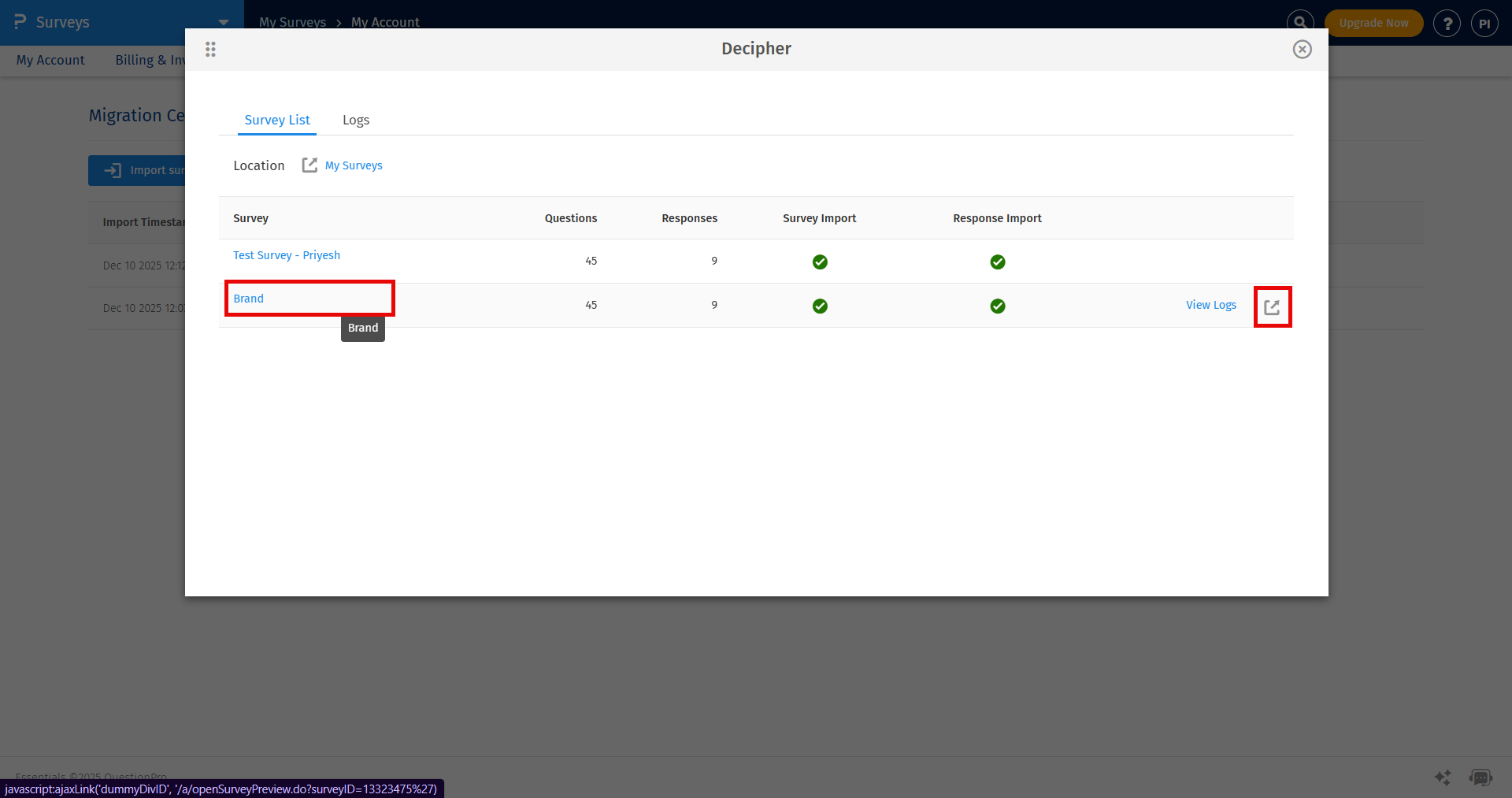
Task: Open the PI profile avatar
Action: tap(1485, 23)
